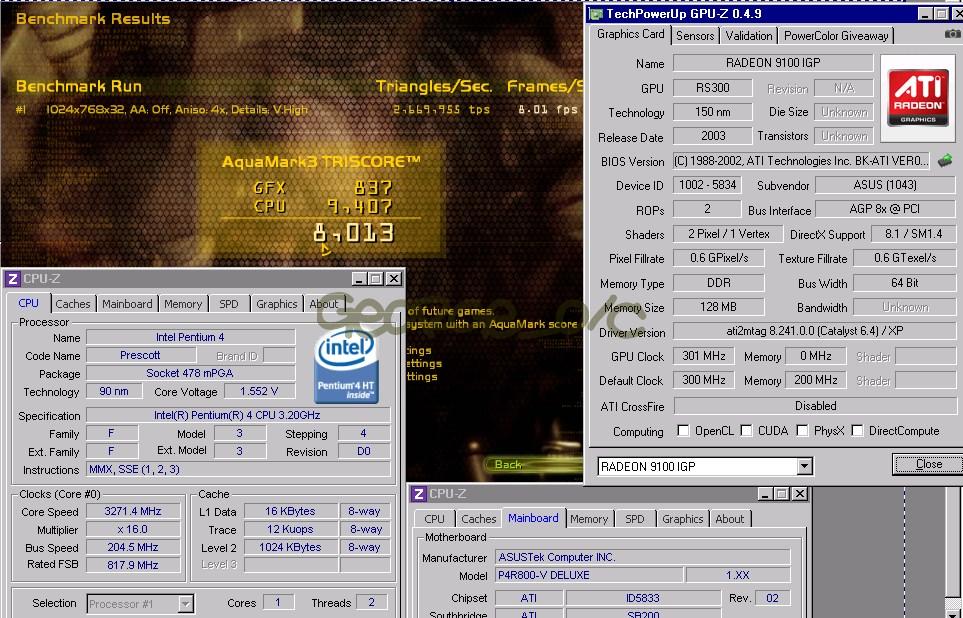963x618 pixels.
Task: Click the ATI Radeon logo in GPU-Z
Action: point(918,98)
